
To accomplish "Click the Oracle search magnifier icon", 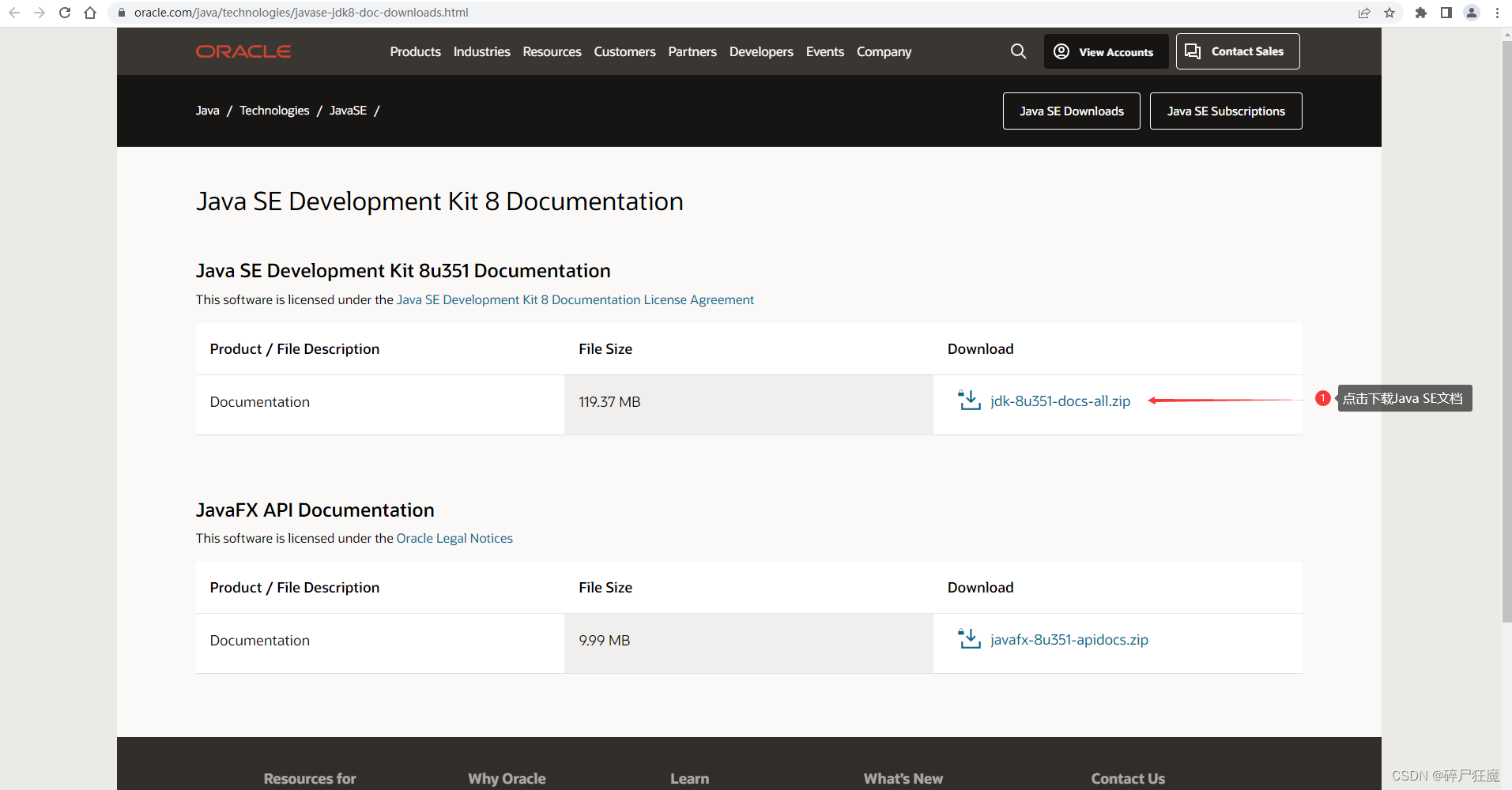I will point(1018,51).
